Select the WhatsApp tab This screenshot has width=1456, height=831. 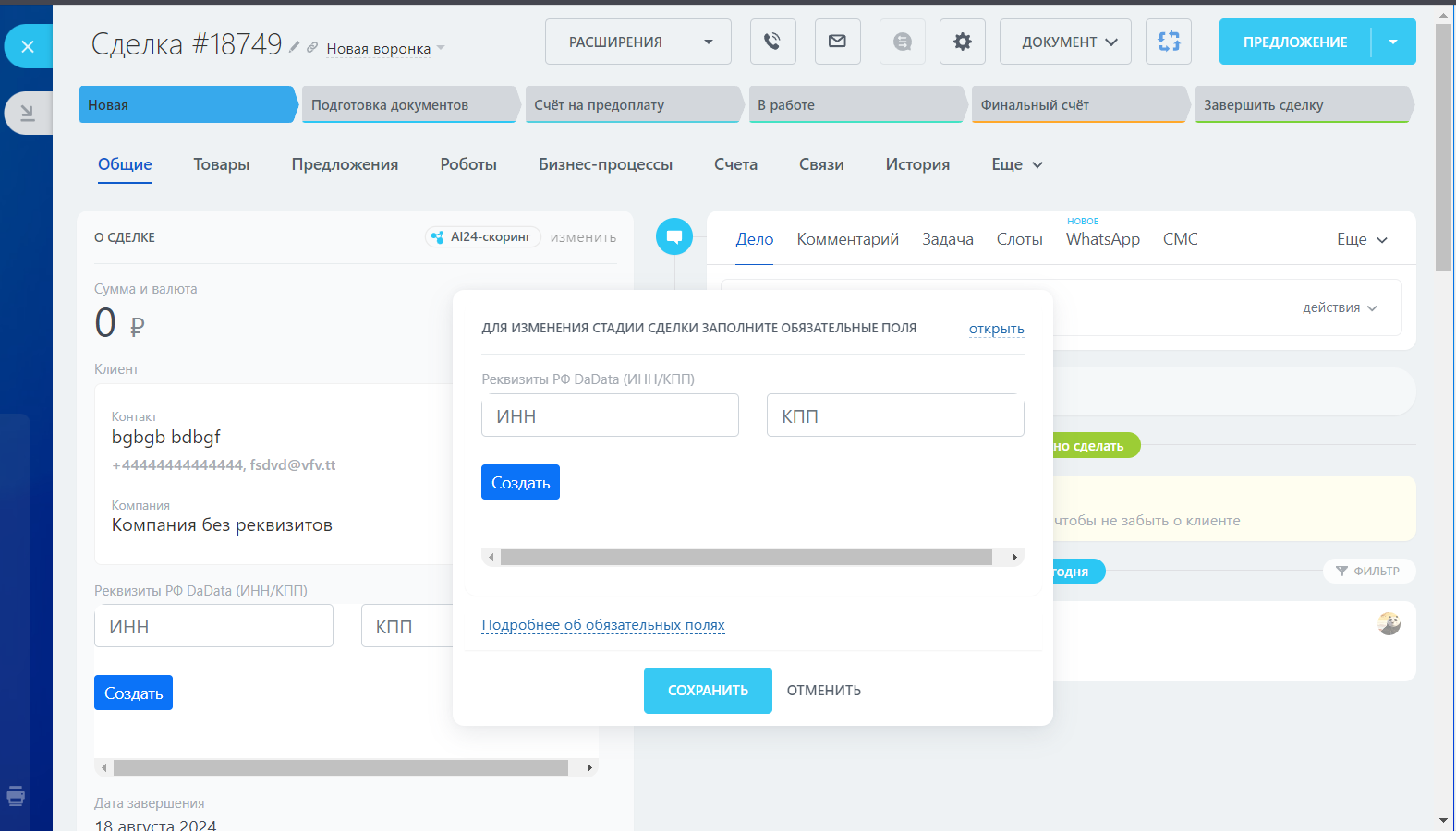[1102, 239]
